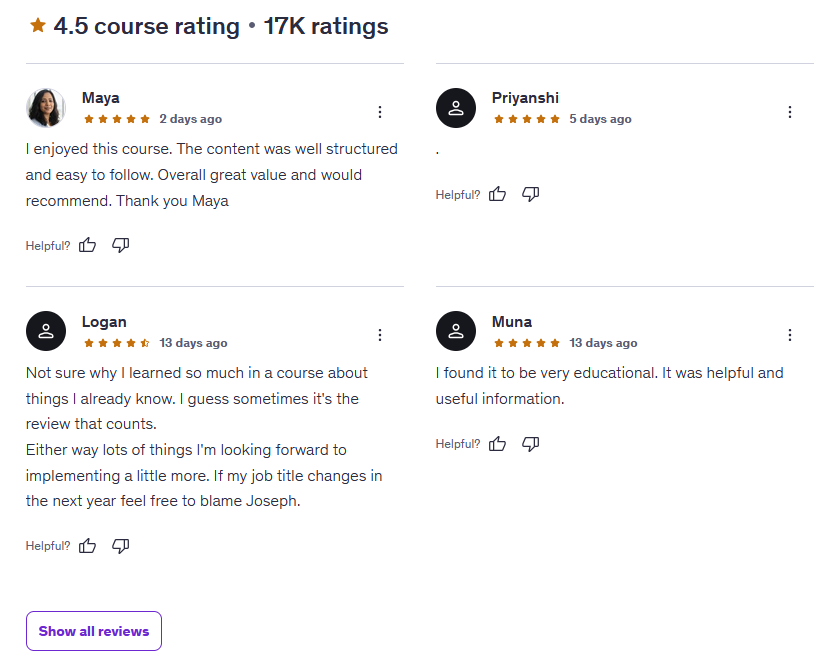Click Priyanshi's default avatar icon
Screen dimensions: 836x663
coord(456,108)
